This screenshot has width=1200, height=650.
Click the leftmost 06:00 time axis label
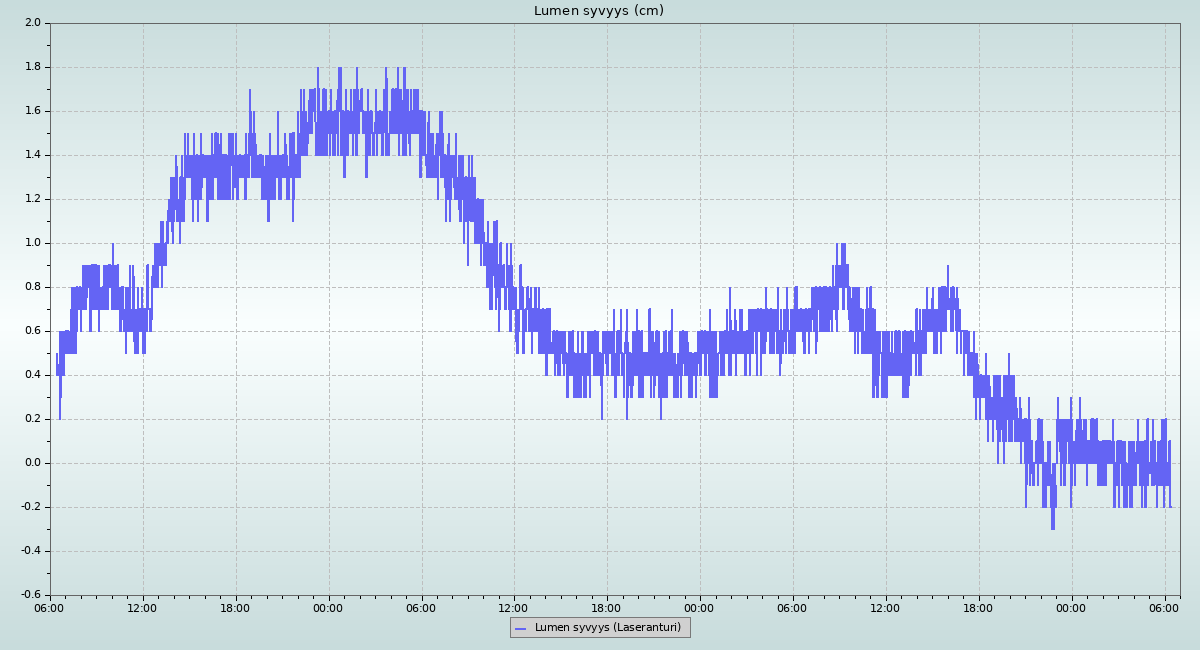(50, 607)
